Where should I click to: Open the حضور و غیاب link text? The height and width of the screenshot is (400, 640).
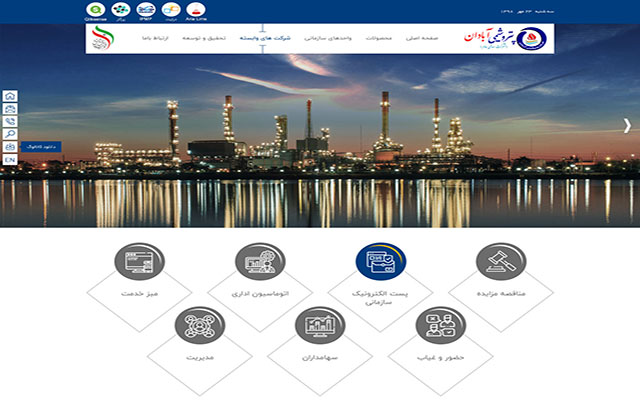click(x=441, y=358)
